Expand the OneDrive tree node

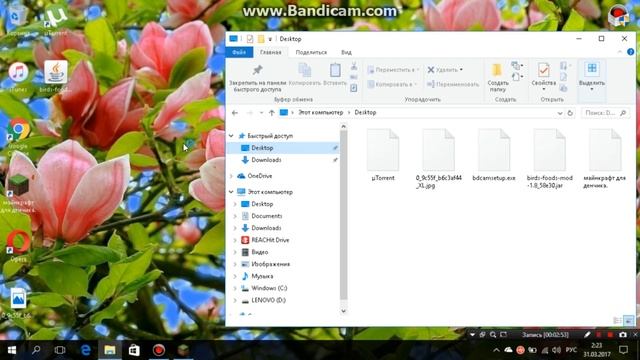pos(231,176)
